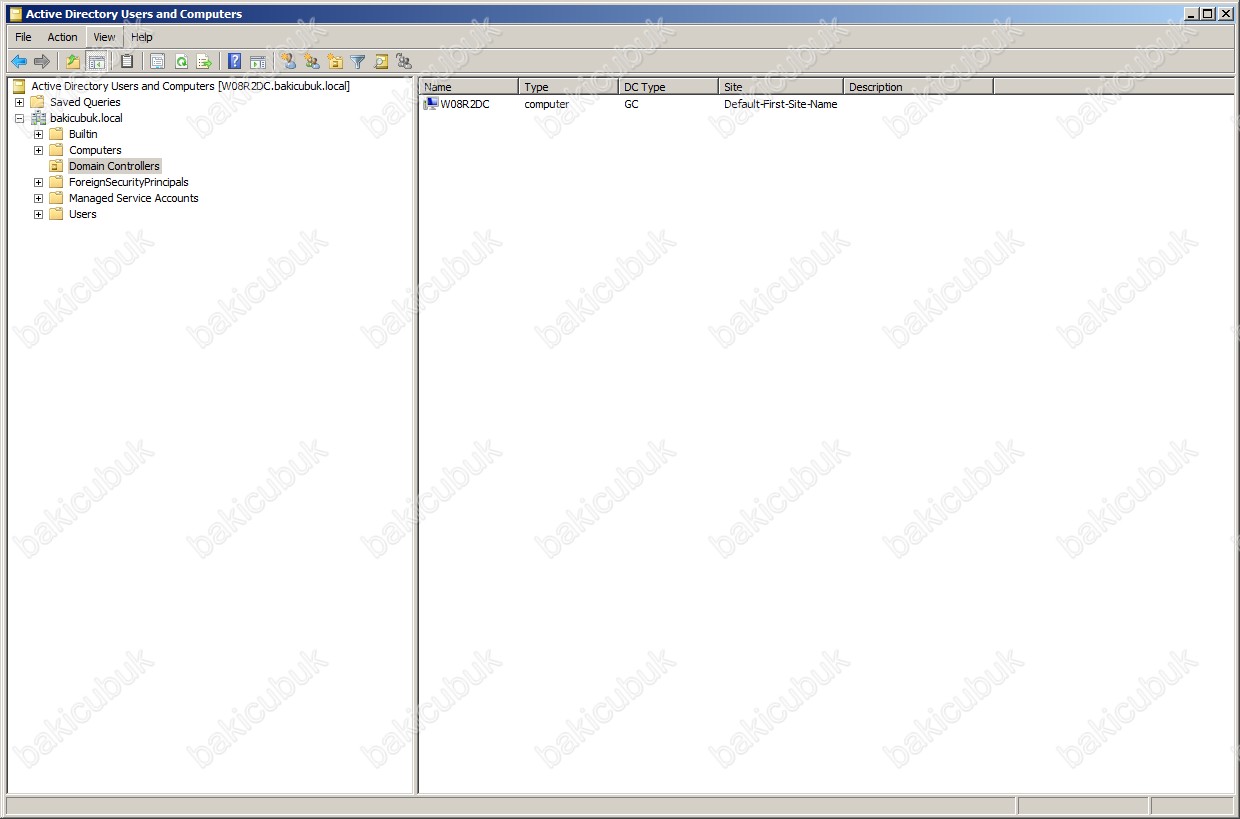Image resolution: width=1240 pixels, height=819 pixels.
Task: Open the File menu
Action: coord(23,37)
